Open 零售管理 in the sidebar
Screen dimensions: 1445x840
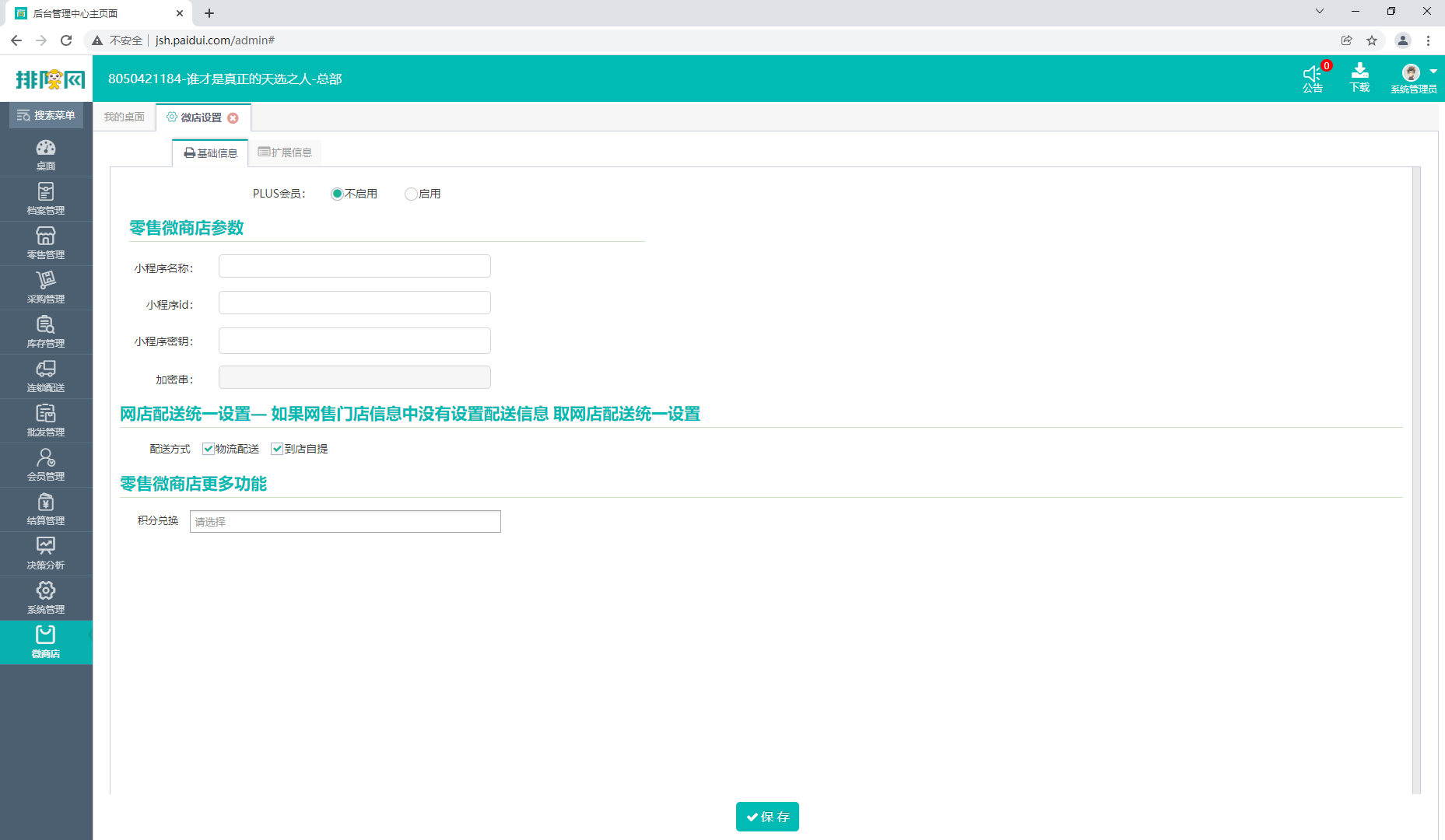tap(46, 243)
